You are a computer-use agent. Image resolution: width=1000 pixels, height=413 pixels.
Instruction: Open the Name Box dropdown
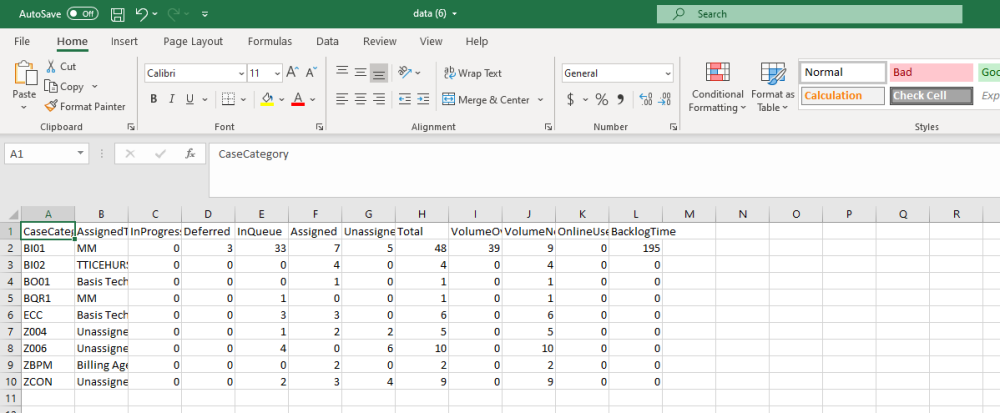[81, 154]
